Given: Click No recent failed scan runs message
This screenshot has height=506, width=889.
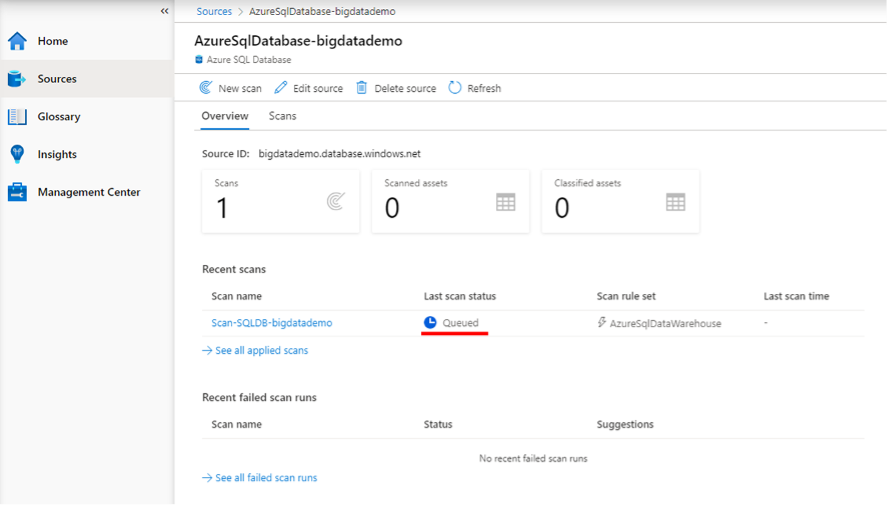Looking at the screenshot, I should [533, 458].
